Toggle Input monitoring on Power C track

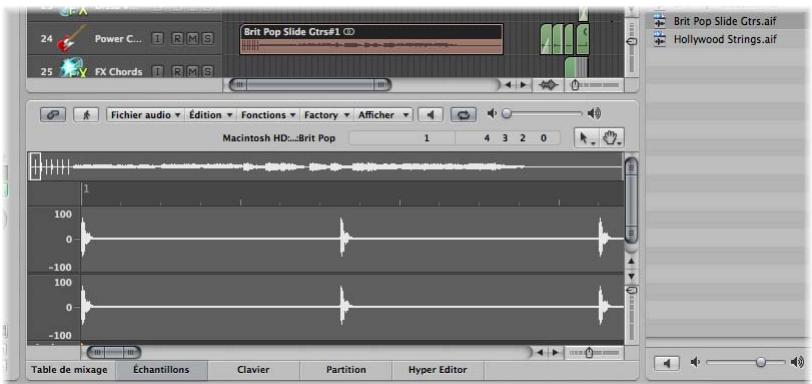tap(158, 39)
